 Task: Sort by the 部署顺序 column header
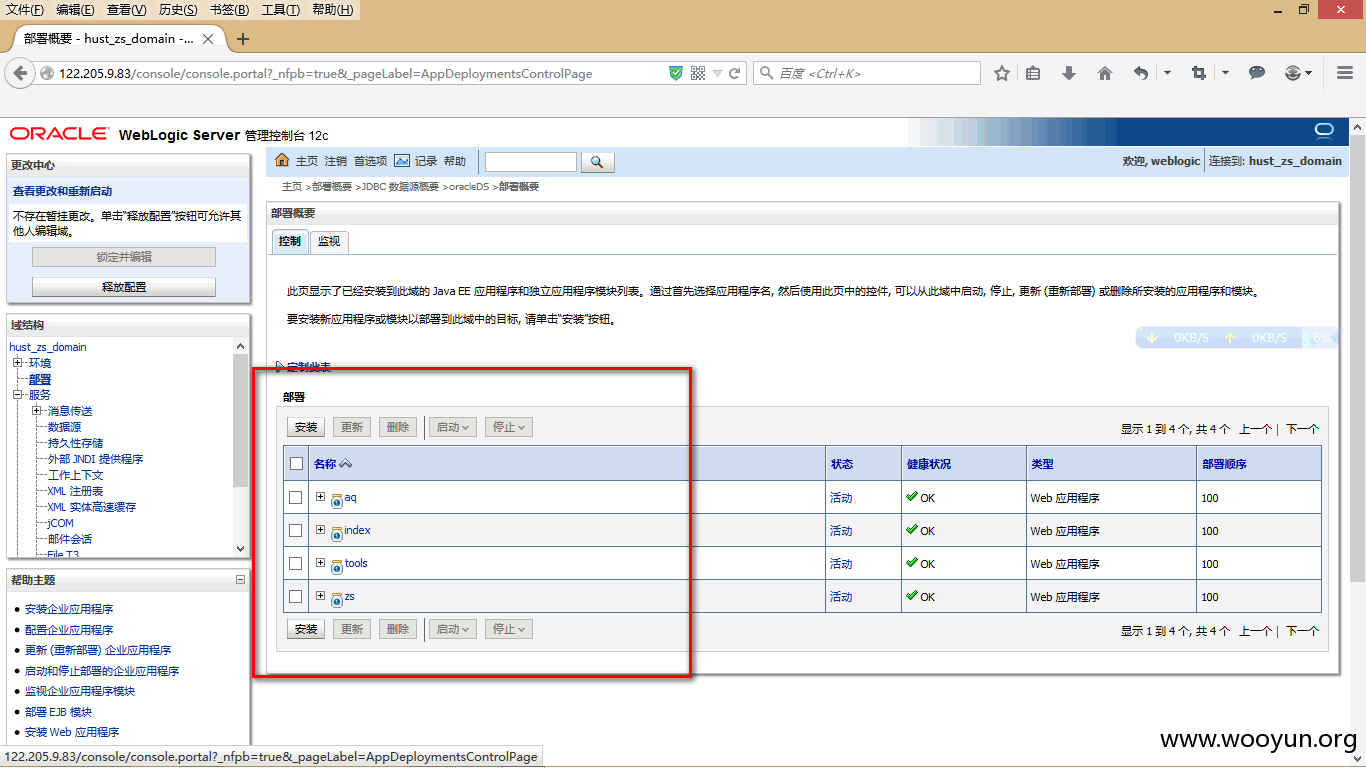1224,464
